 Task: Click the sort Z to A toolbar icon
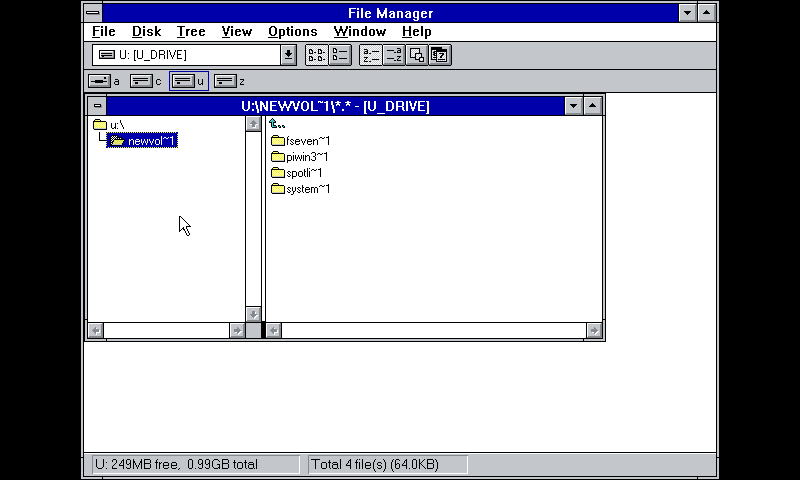pos(394,55)
